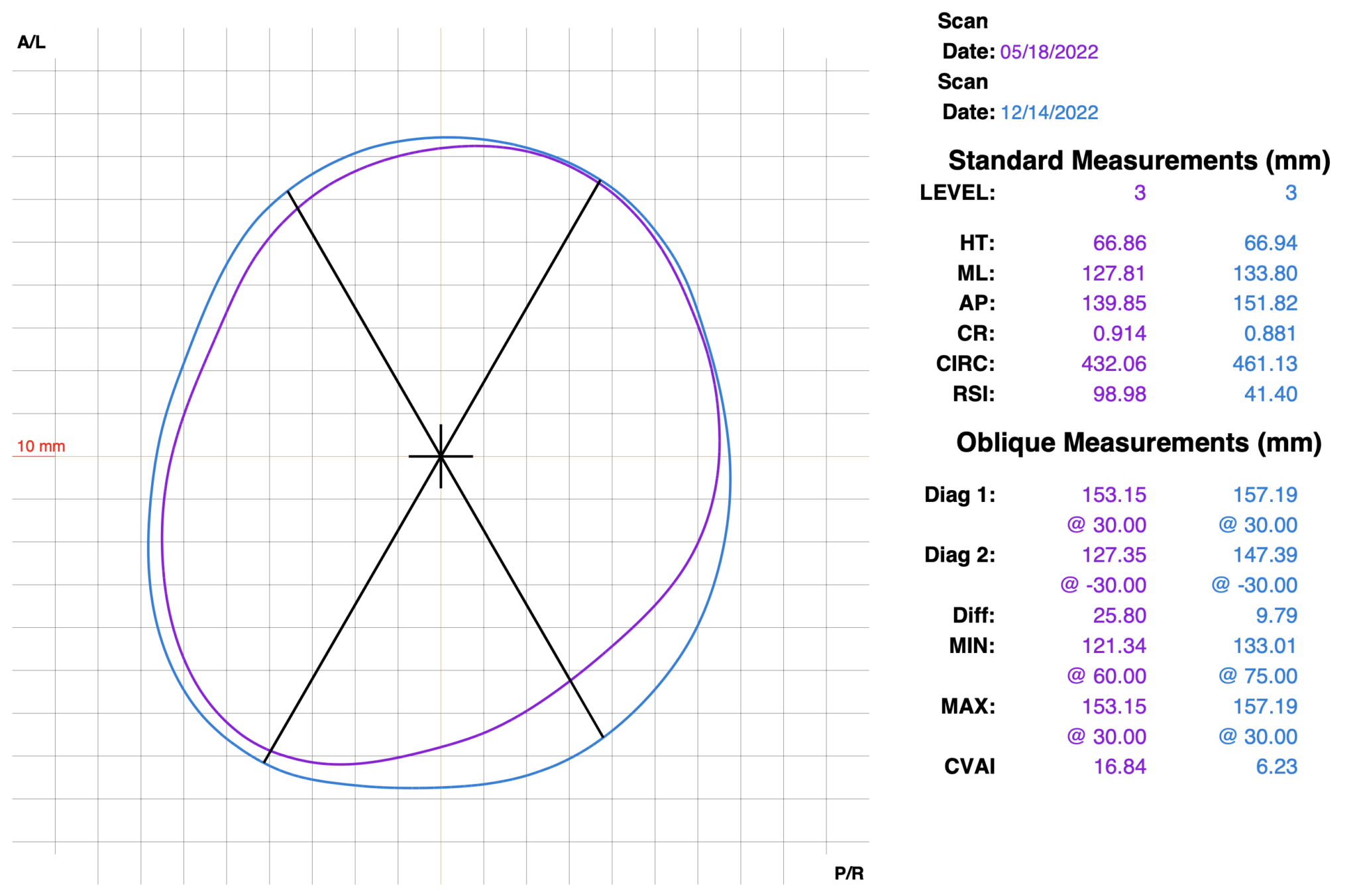The height and width of the screenshot is (896, 1357).
Task: Click the P/R orientation label
Action: pos(848,873)
